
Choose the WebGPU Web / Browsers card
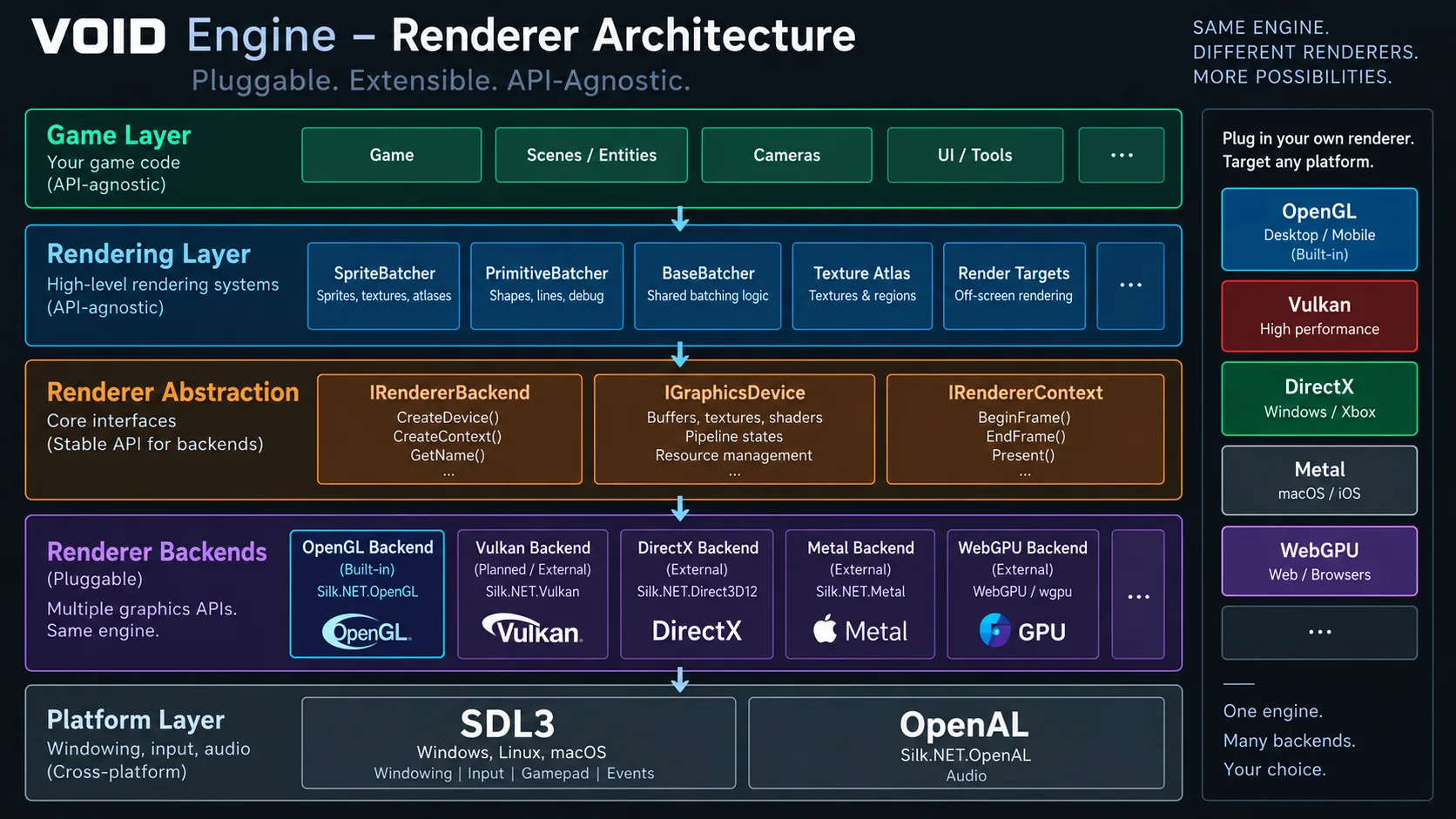(1319, 561)
